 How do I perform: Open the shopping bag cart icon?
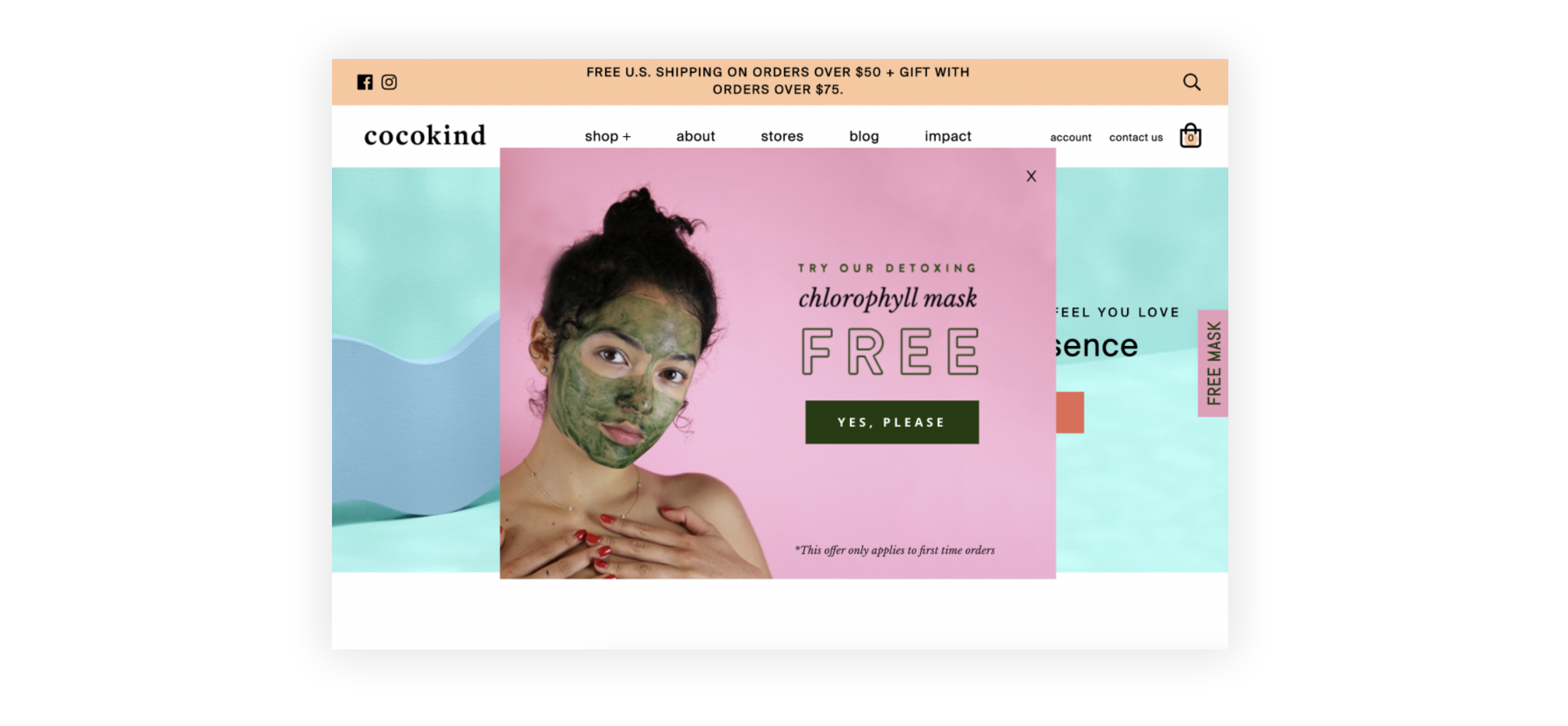coord(1190,136)
